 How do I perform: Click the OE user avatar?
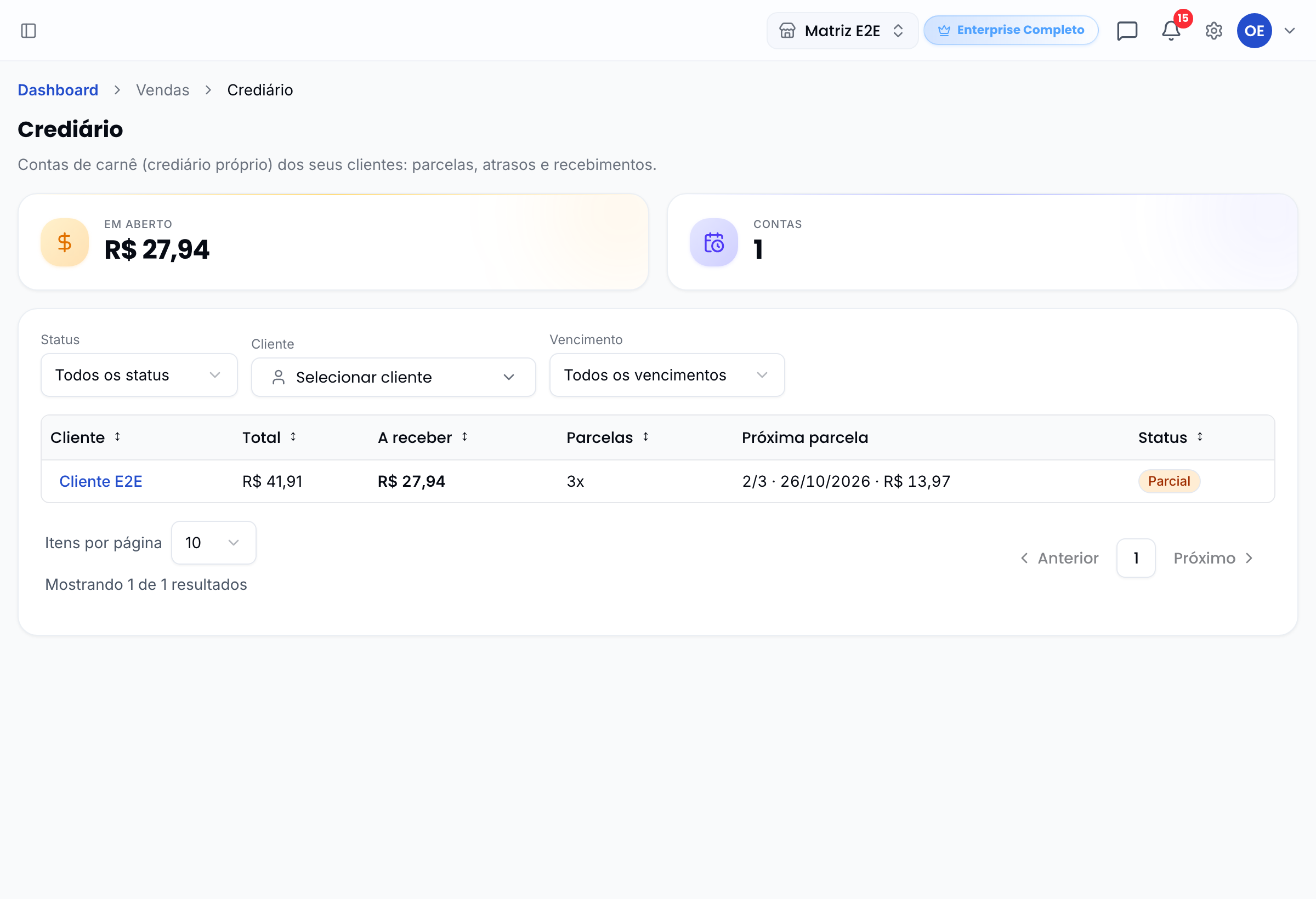coord(1254,31)
